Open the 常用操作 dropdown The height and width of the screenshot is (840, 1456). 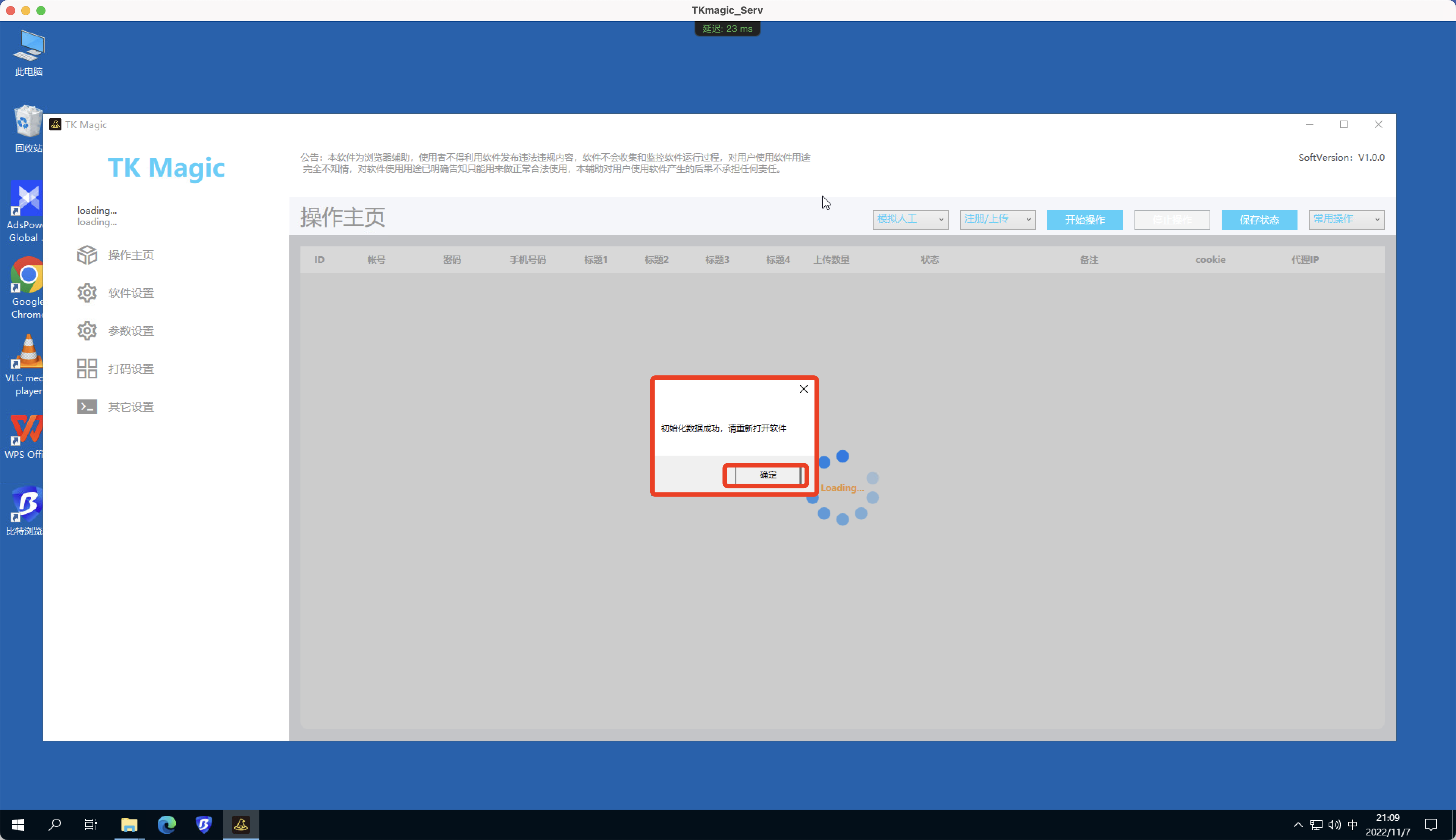[1346, 219]
